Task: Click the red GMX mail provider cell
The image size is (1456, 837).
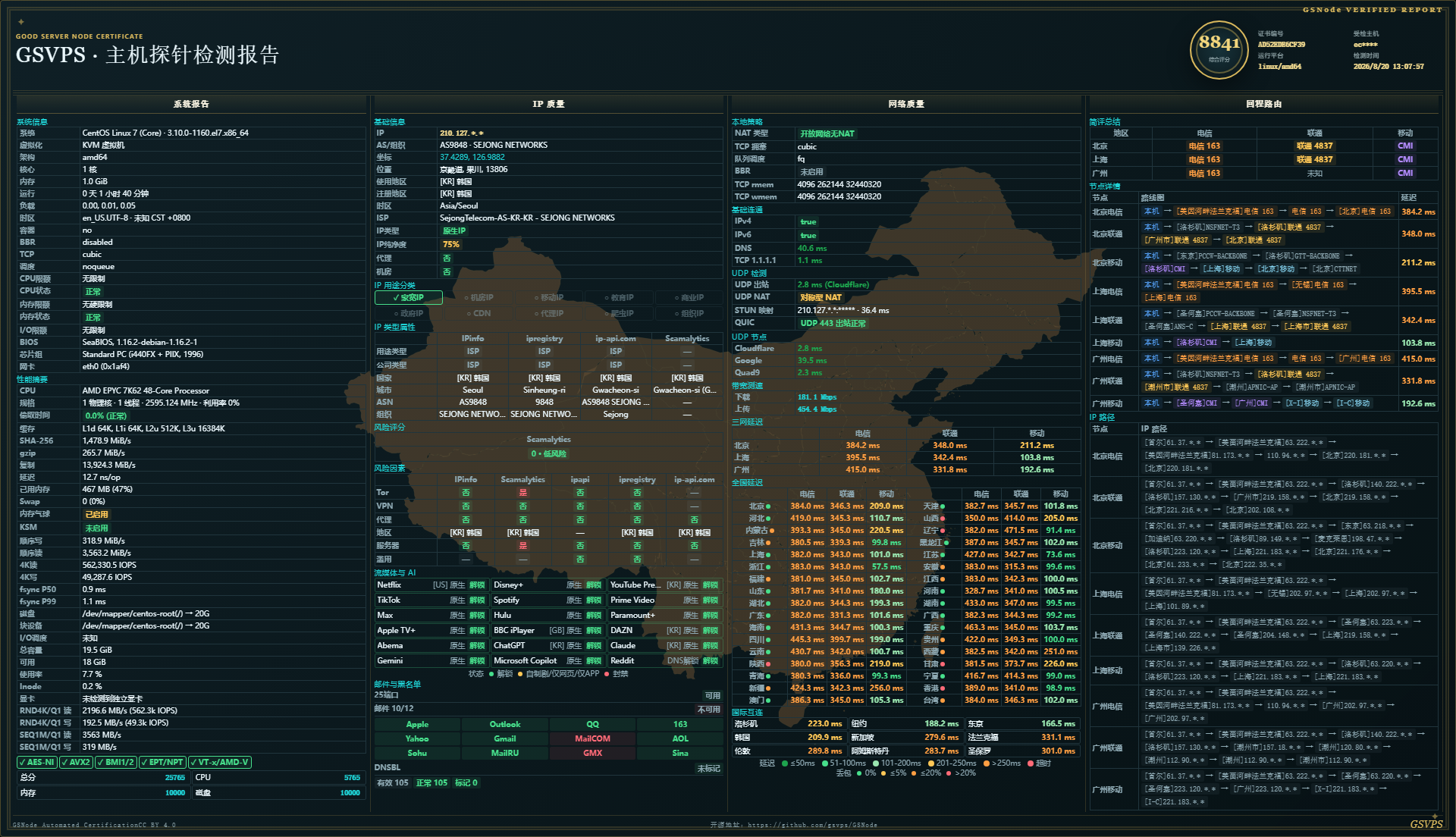Action: 592,754
